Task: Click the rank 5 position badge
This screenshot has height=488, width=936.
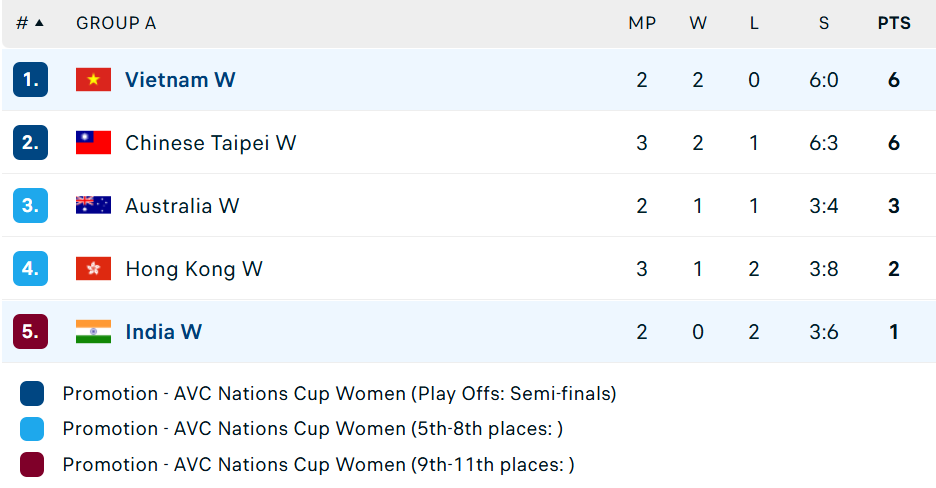Action: click(30, 332)
